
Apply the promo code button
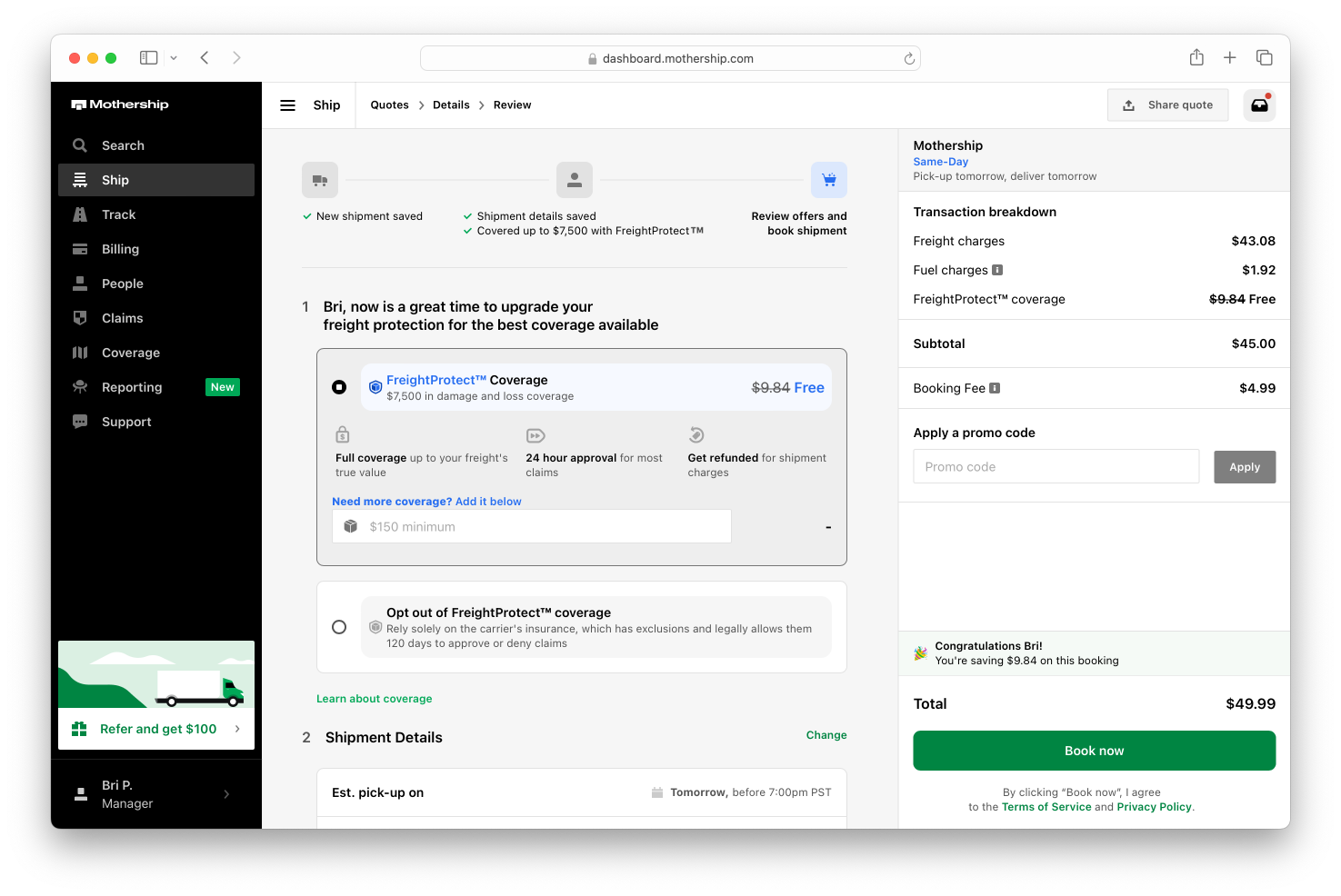tap(1245, 467)
